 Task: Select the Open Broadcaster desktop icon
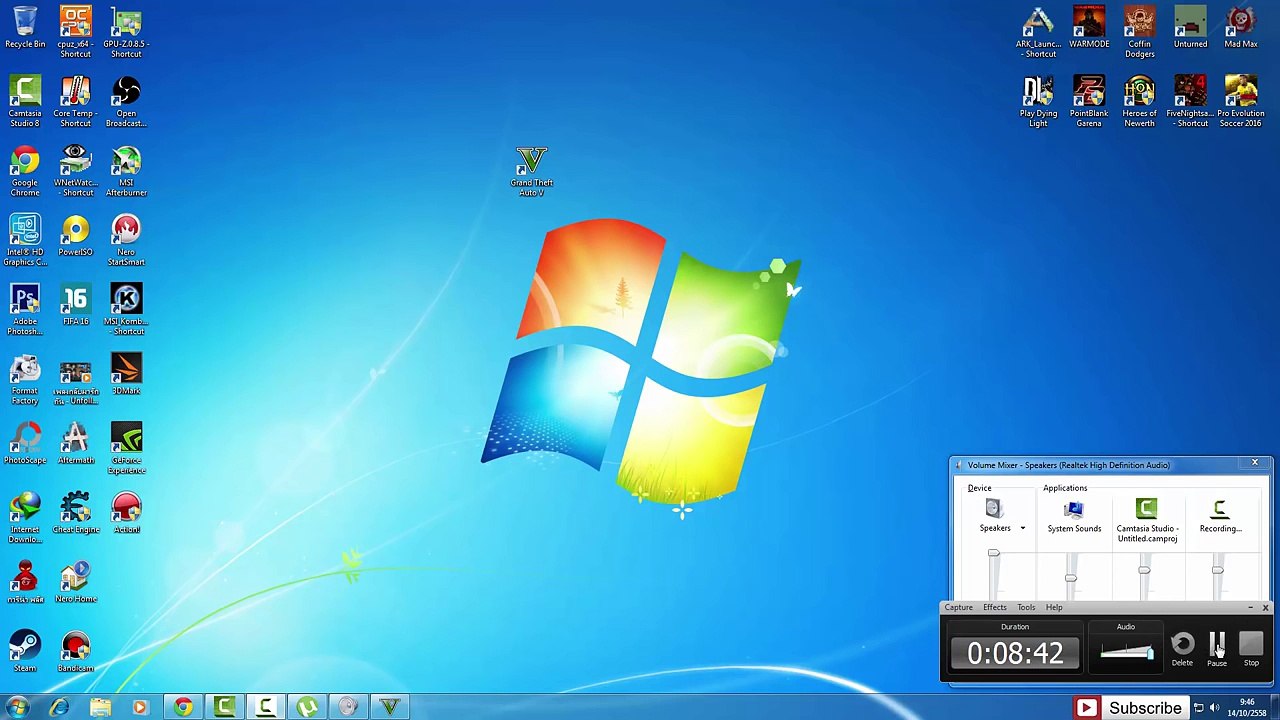pos(126,102)
